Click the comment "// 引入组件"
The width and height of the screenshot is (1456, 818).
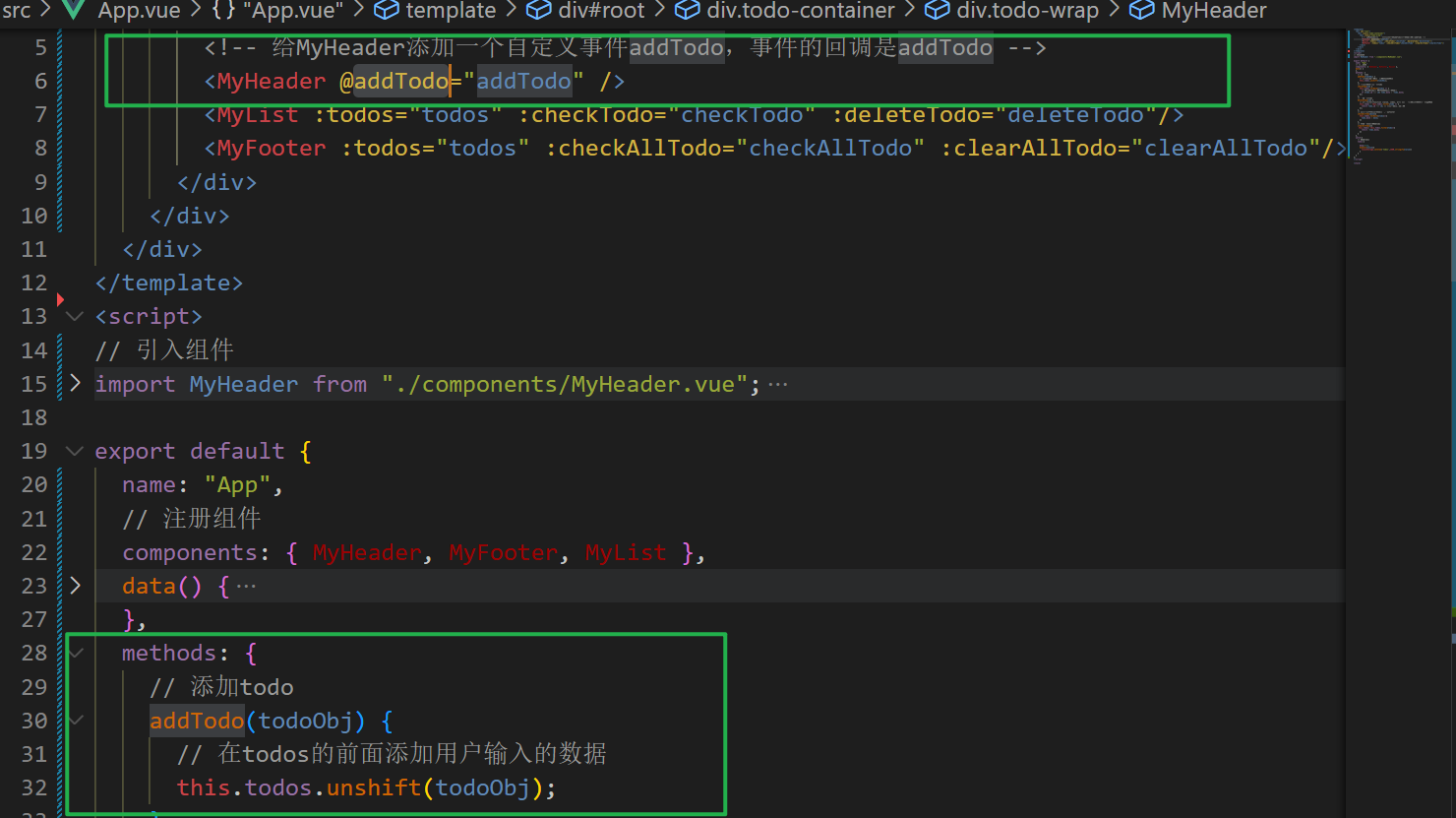(x=164, y=349)
